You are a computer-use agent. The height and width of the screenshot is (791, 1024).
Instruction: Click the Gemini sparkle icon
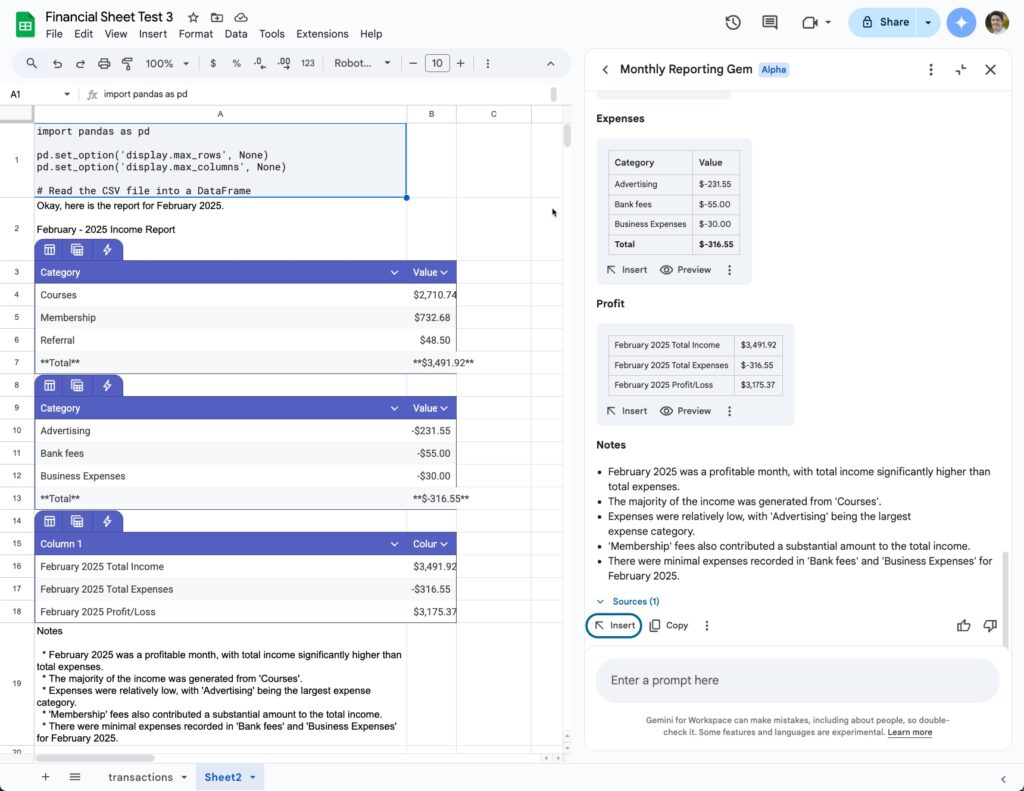coord(961,22)
